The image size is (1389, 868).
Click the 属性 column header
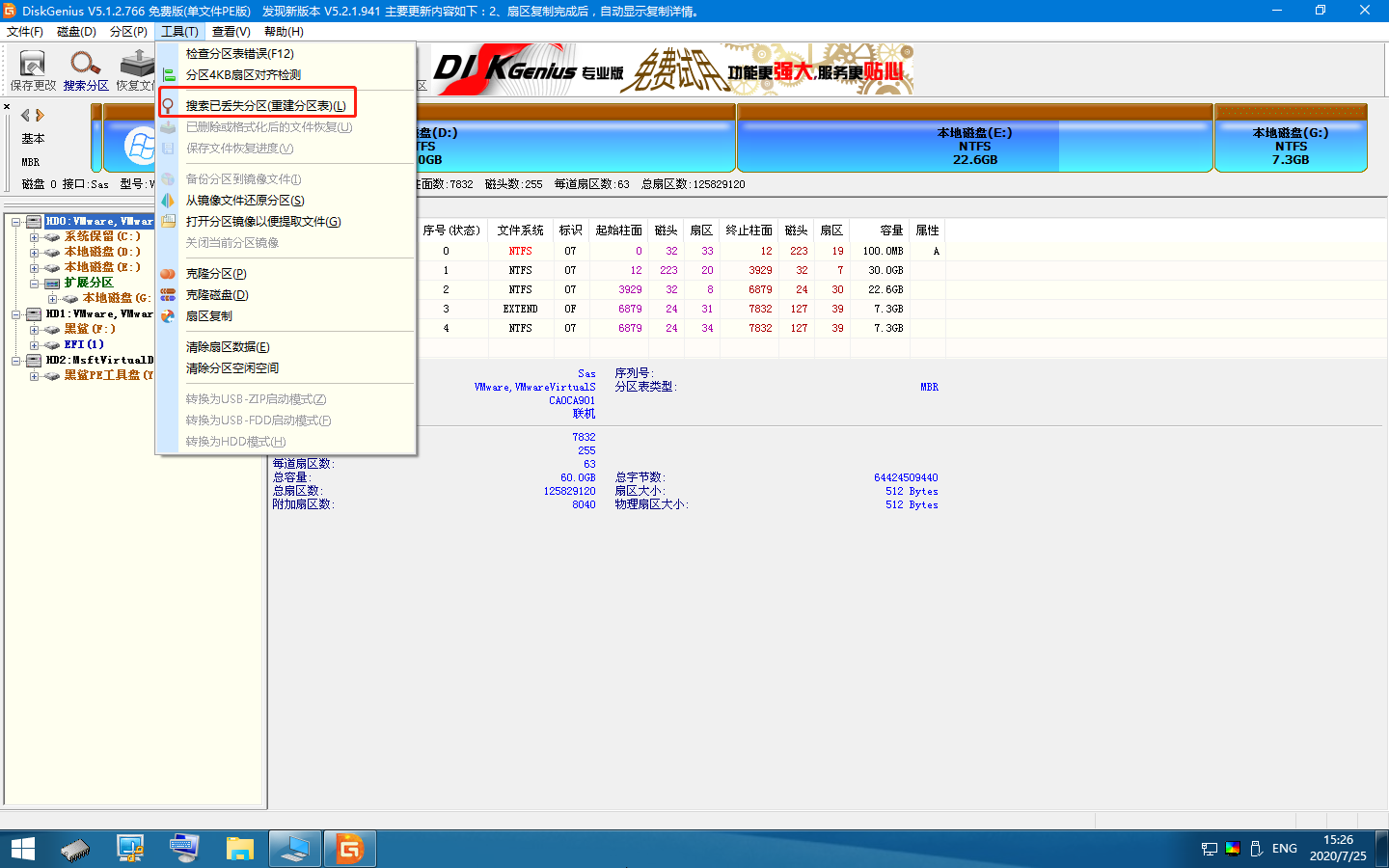[927, 231]
